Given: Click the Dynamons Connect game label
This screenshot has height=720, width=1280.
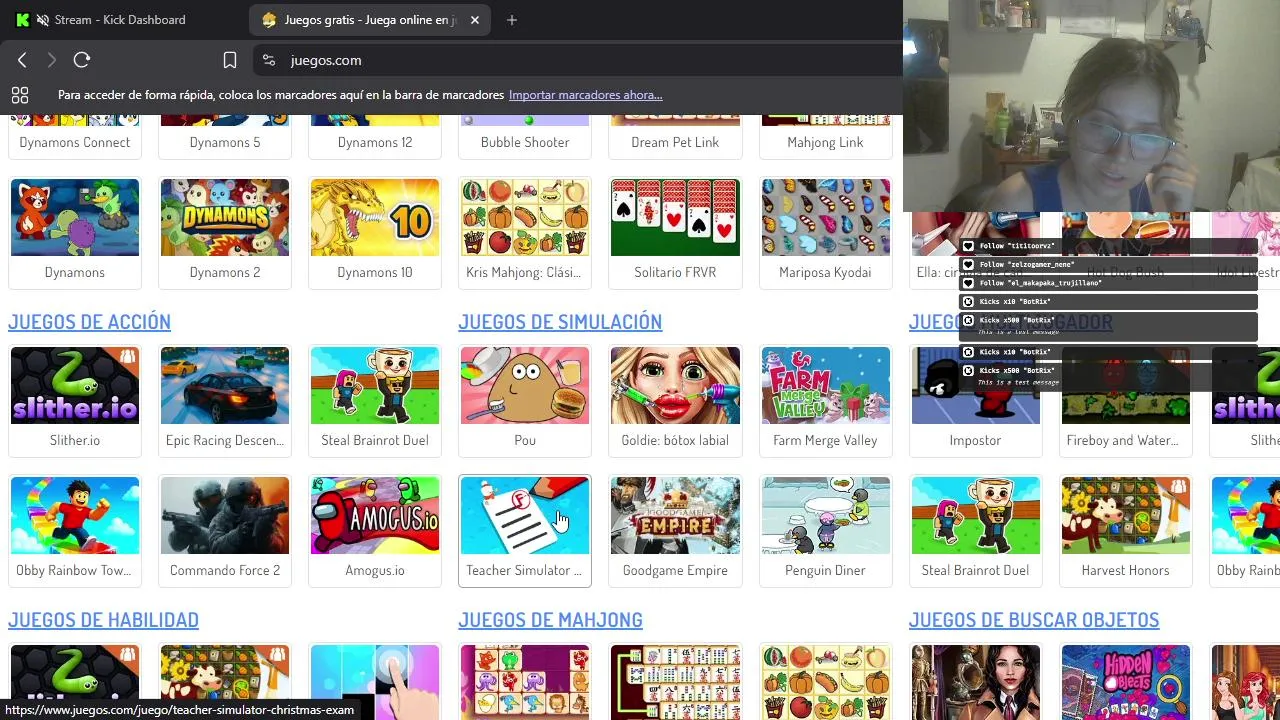Looking at the screenshot, I should click(x=75, y=142).
